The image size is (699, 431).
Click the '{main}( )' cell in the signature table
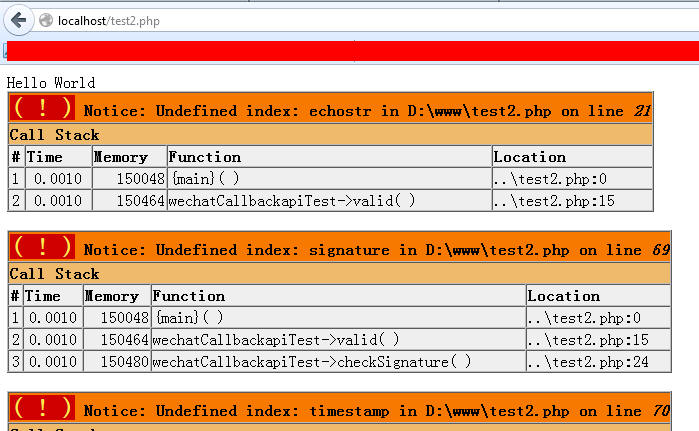(338, 318)
